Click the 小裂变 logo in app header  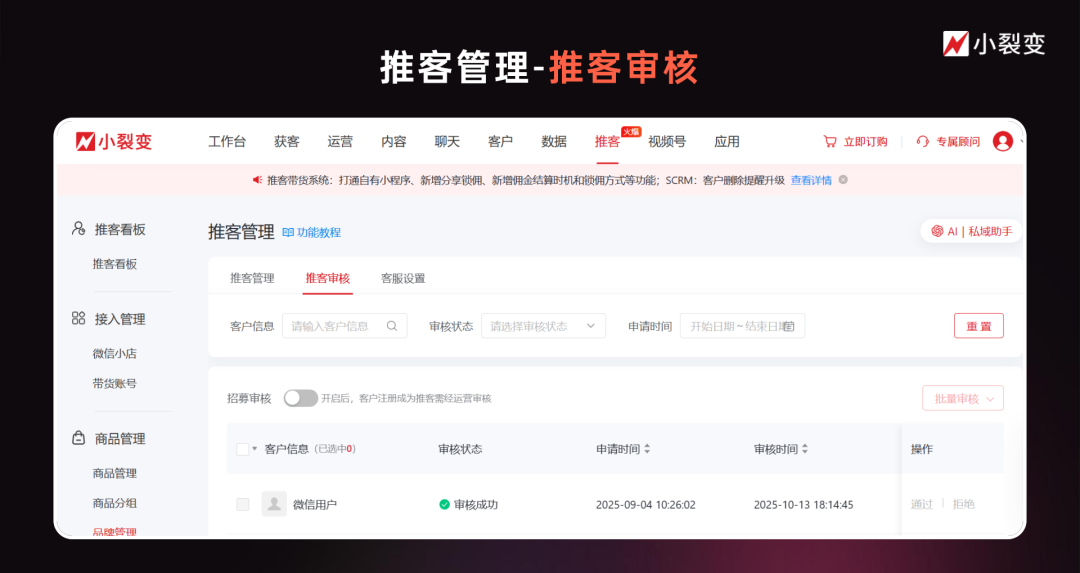coord(114,142)
